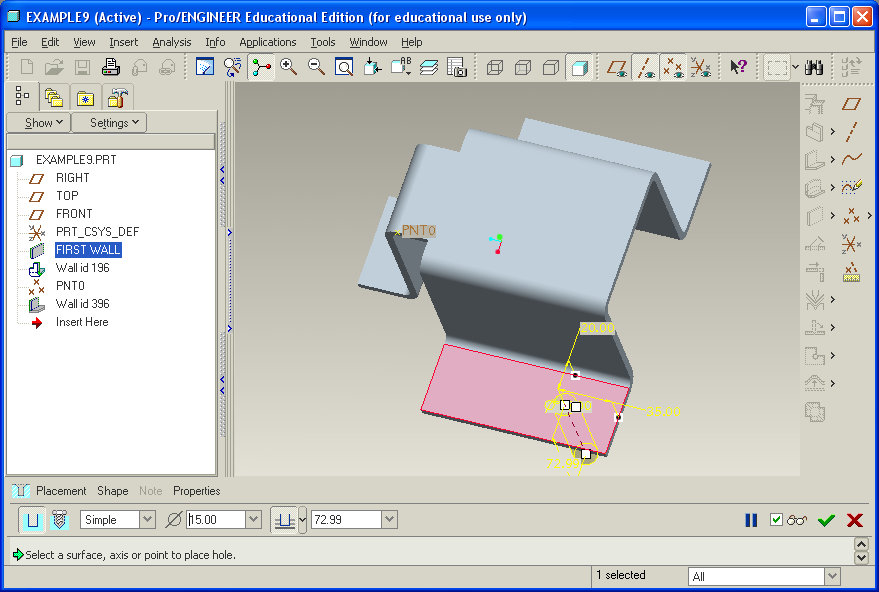Open the Analysis menu

click(171, 42)
